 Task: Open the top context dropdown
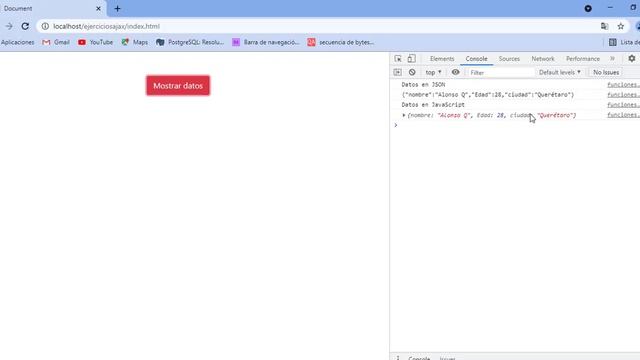(433, 72)
